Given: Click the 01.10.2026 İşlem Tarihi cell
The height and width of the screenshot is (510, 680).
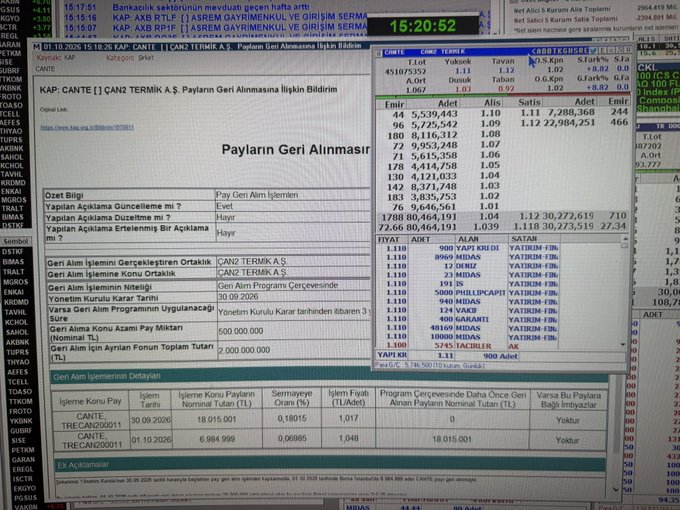Looking at the screenshot, I should click(x=151, y=440).
